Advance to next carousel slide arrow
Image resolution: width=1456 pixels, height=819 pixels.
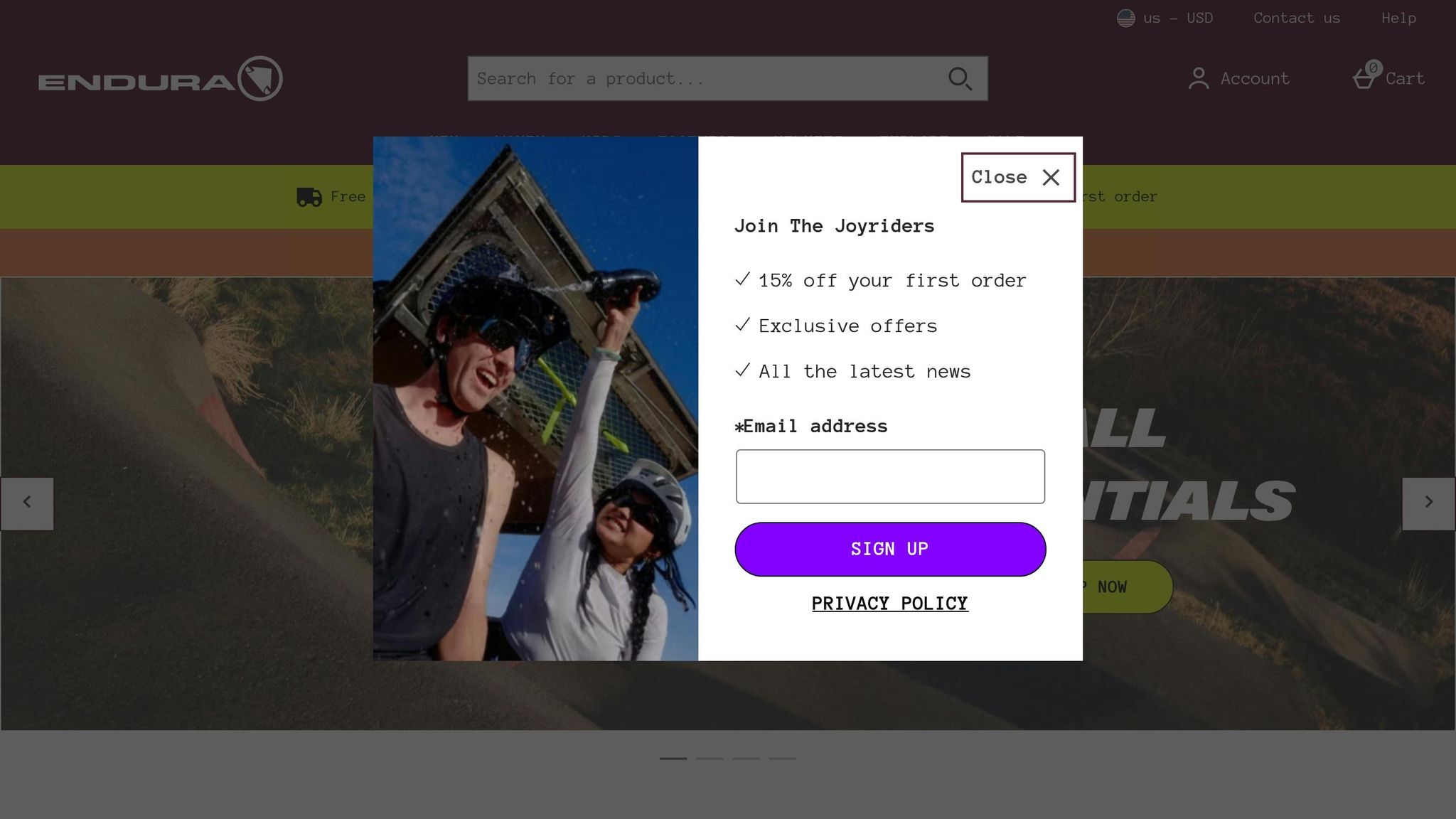1428,503
